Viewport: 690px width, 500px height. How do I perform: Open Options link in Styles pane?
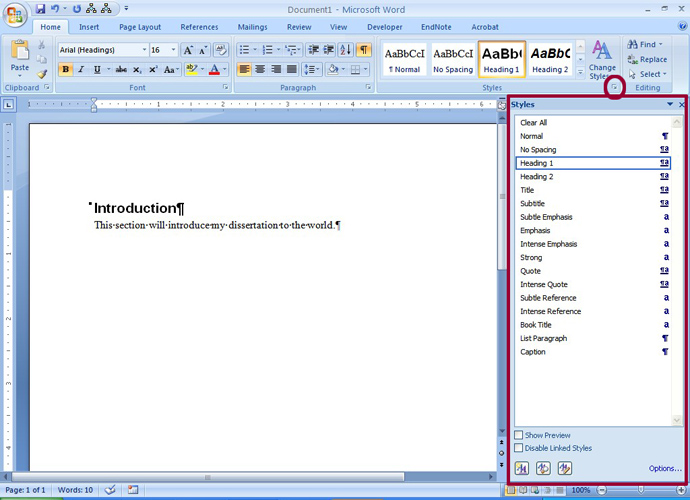click(x=665, y=468)
